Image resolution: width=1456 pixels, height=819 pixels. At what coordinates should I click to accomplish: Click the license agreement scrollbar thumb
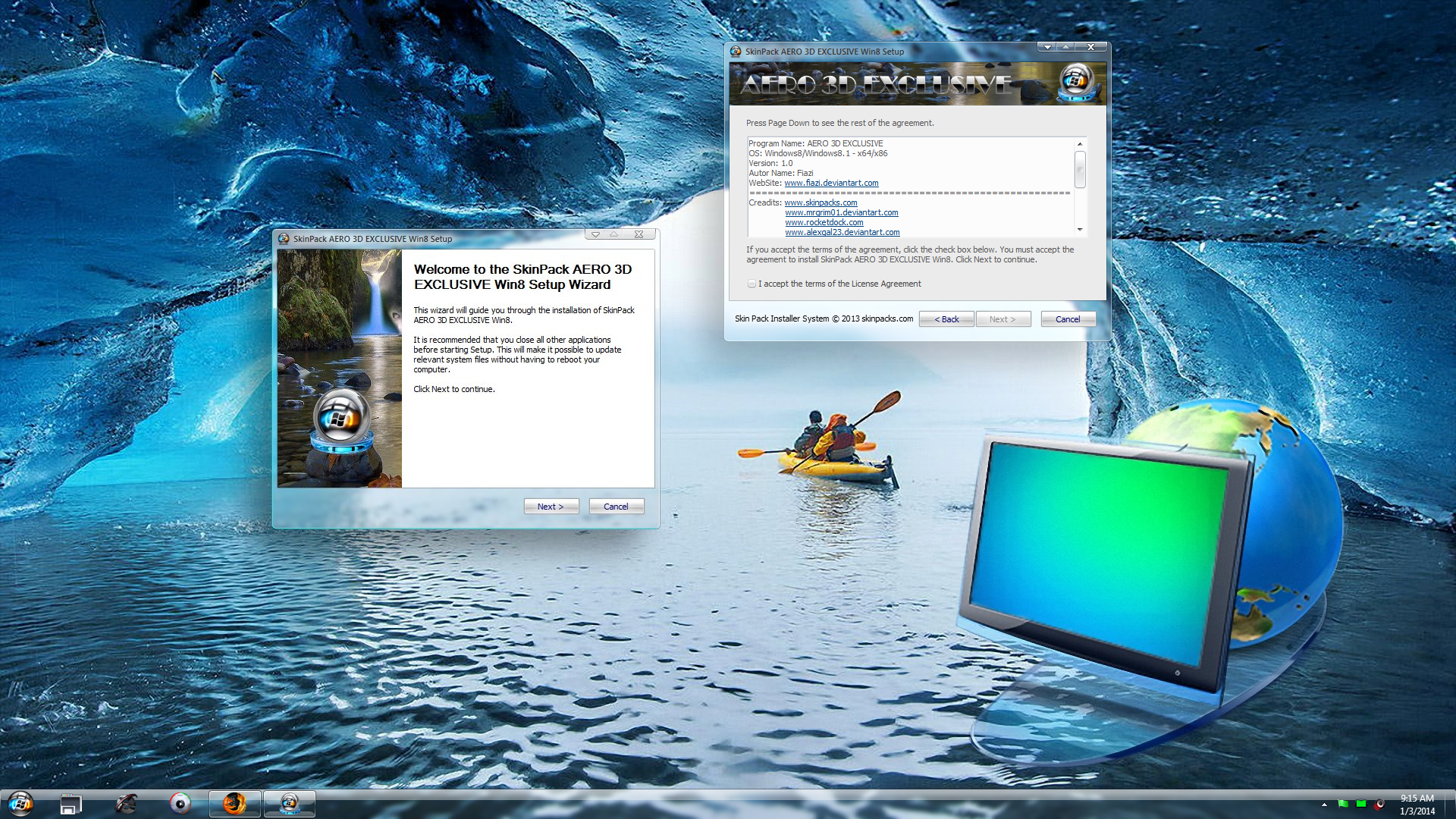pyautogui.click(x=1080, y=169)
